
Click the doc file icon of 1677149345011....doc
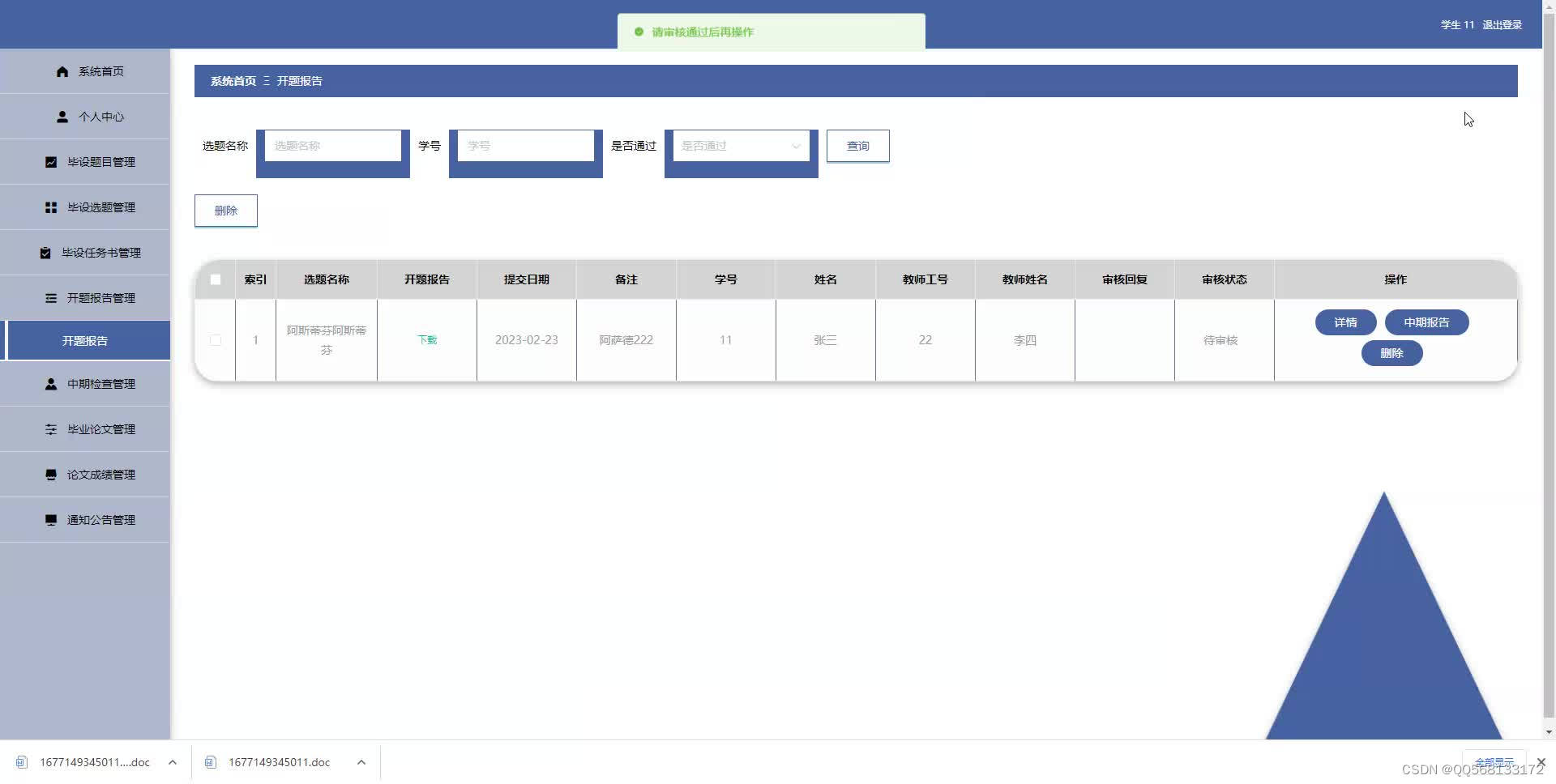22,762
